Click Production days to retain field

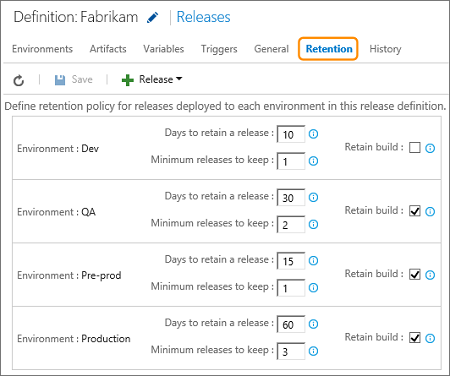click(x=291, y=324)
